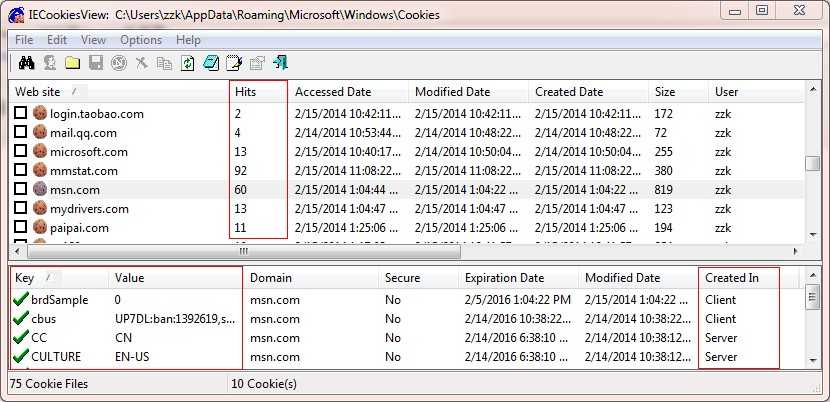Refresh the list with green arrows icon
830x402 pixels.
[188, 64]
